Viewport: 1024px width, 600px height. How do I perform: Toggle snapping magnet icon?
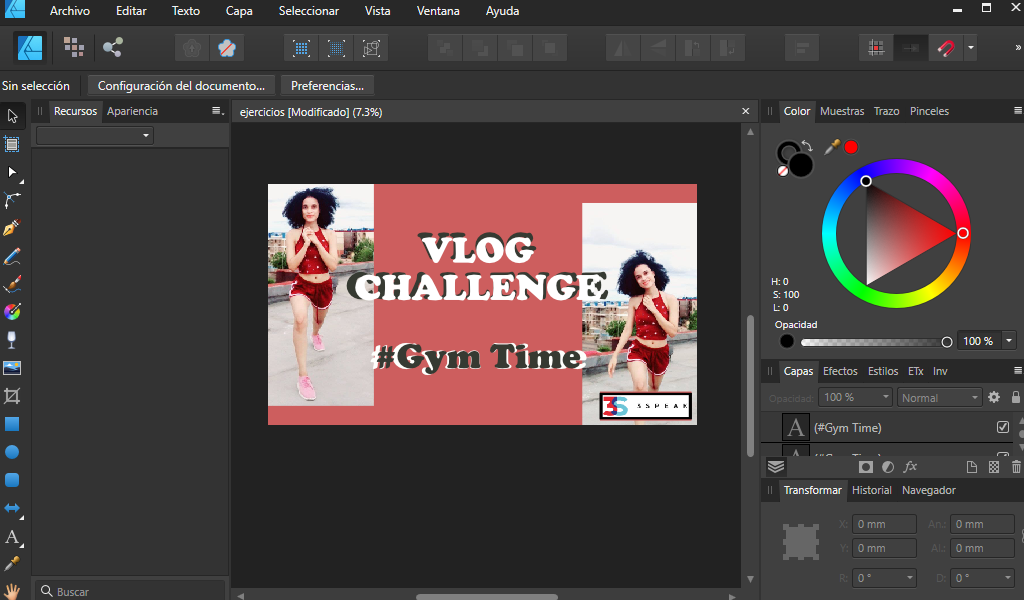point(946,48)
